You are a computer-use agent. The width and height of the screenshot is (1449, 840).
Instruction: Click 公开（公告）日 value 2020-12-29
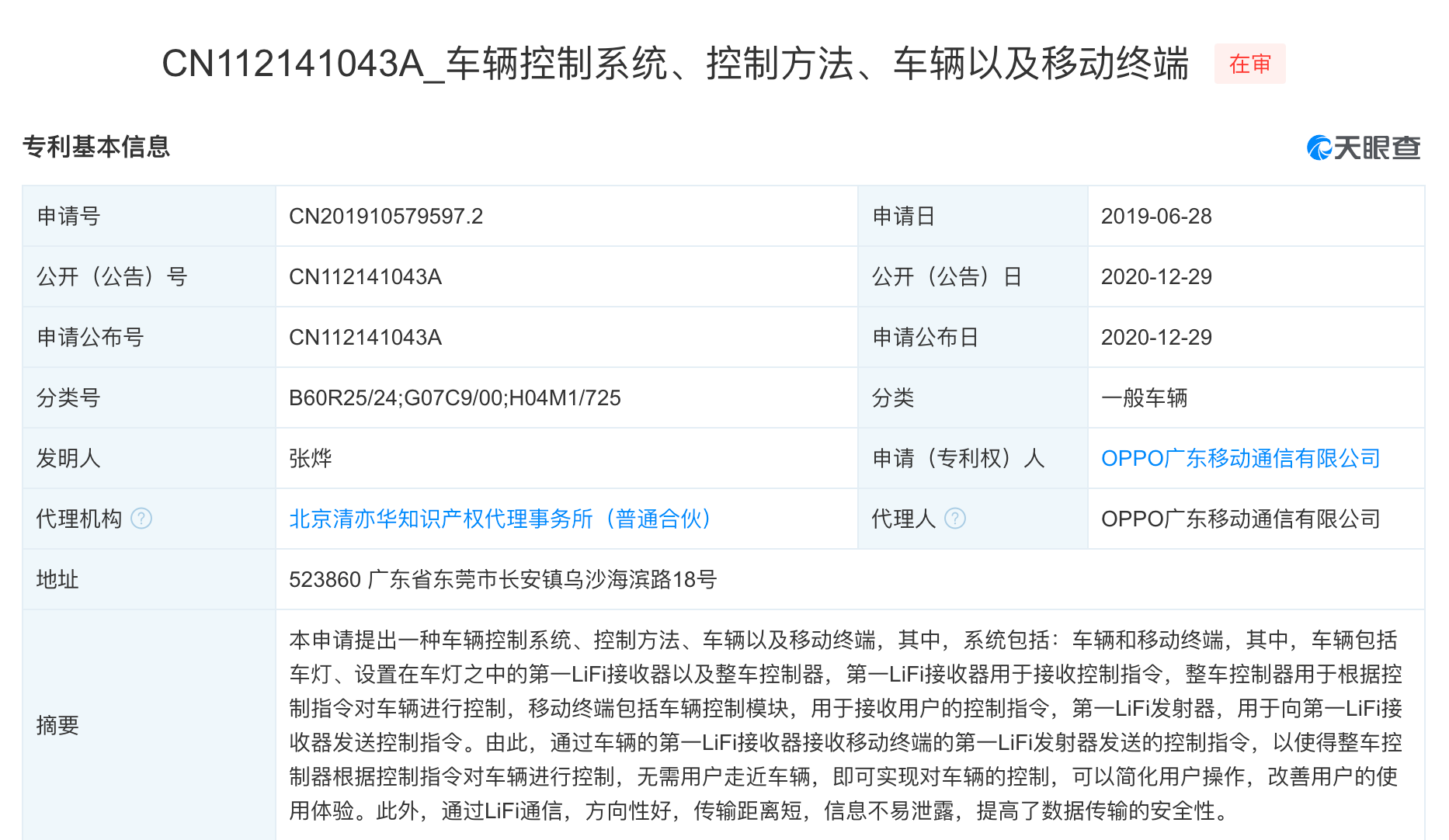(x=1156, y=277)
